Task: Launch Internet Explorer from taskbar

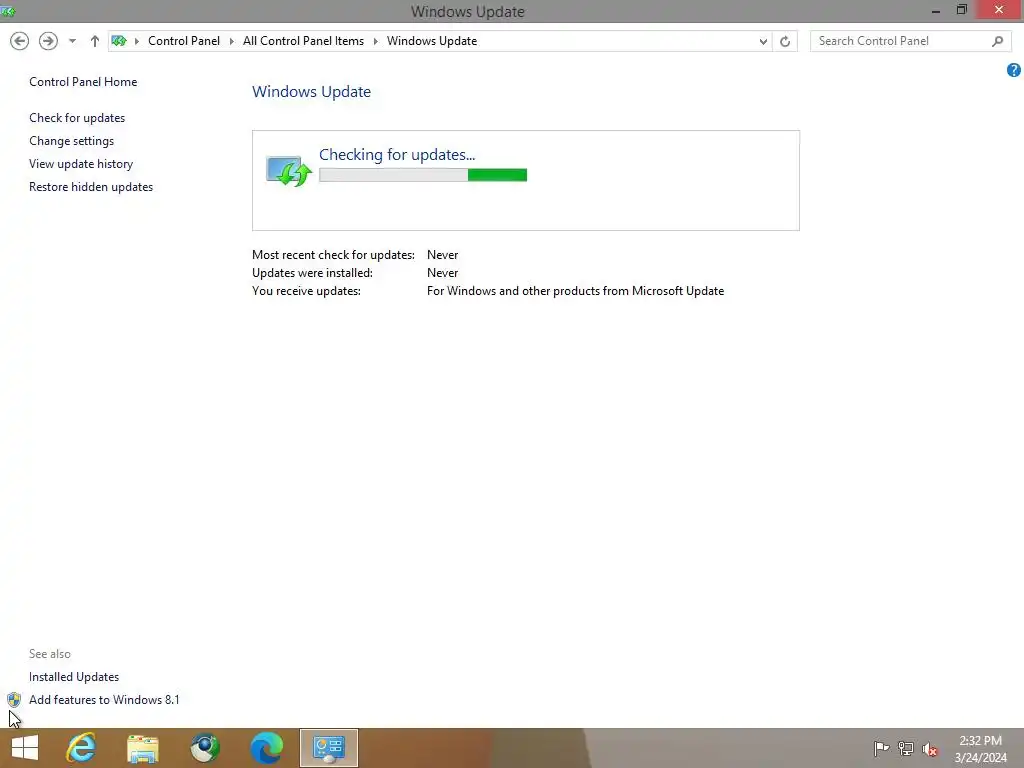Action: (x=81, y=748)
